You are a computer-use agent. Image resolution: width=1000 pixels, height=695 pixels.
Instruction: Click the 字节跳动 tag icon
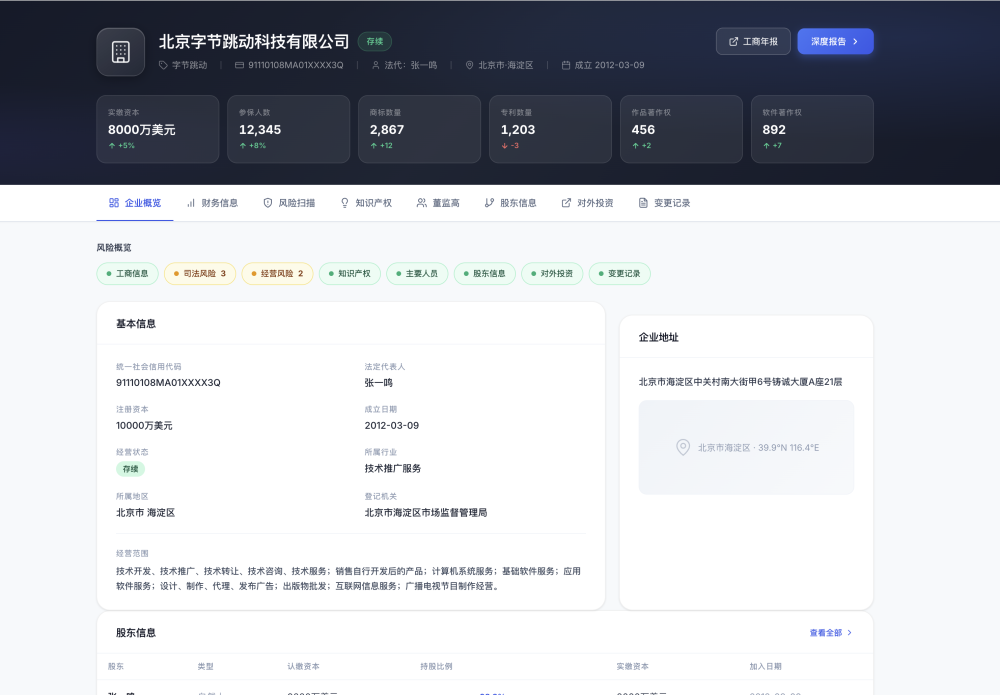click(x=163, y=65)
